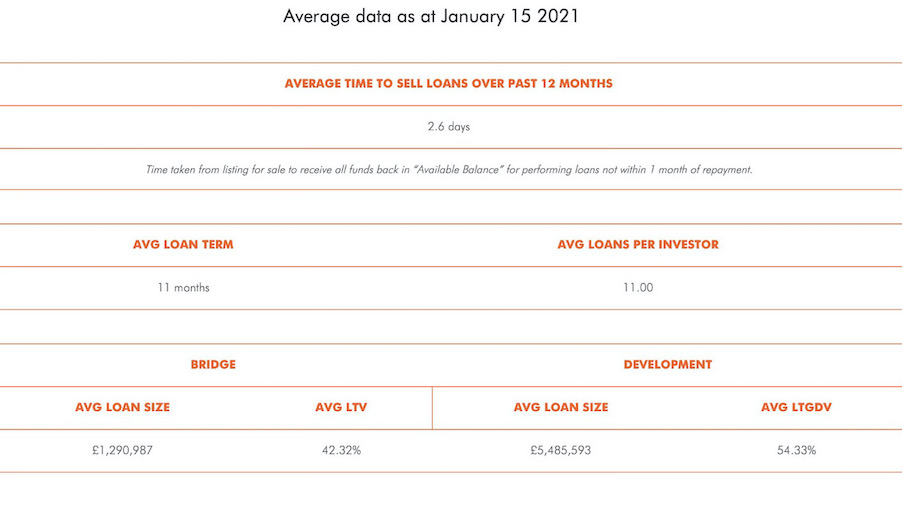902x508 pixels.
Task: Click the 2.6 days value
Action: [449, 127]
